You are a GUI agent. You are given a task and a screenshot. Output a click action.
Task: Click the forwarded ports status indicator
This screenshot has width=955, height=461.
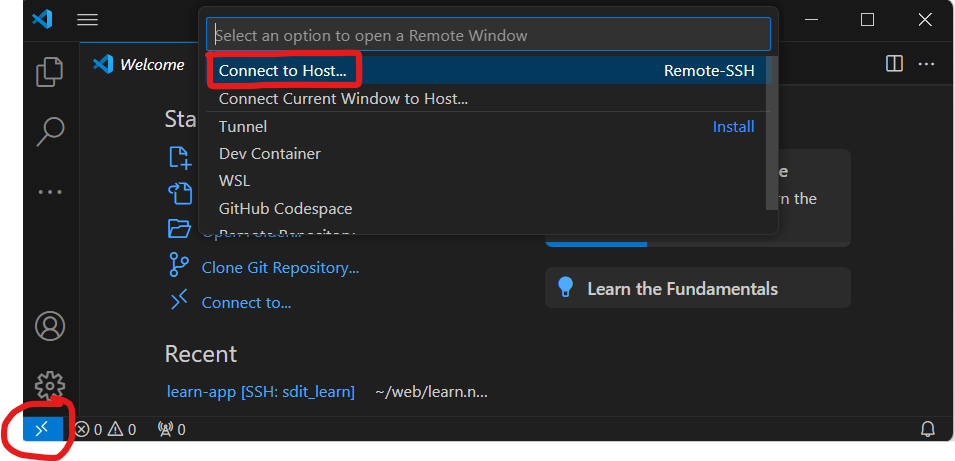[x=172, y=430]
